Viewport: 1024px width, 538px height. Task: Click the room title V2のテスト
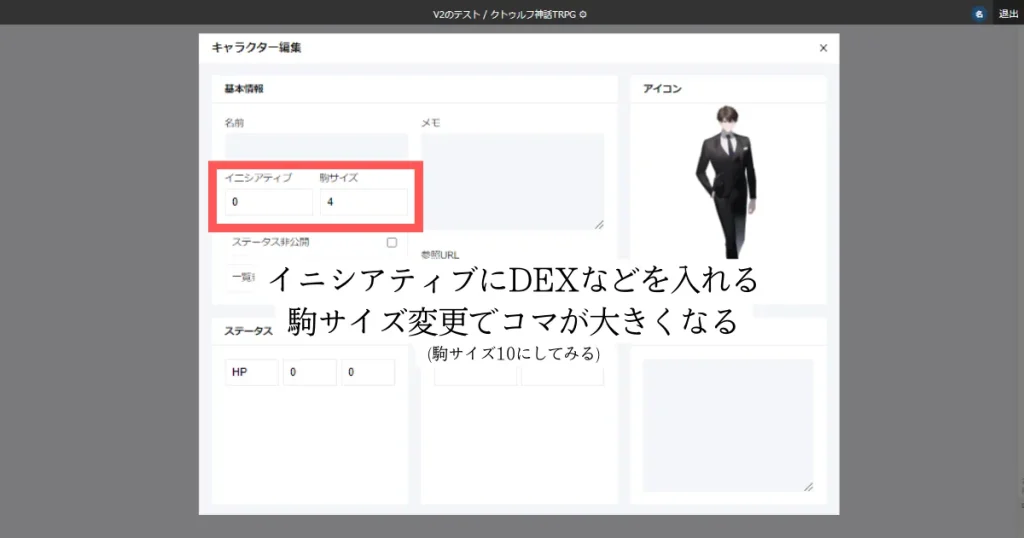coord(456,14)
